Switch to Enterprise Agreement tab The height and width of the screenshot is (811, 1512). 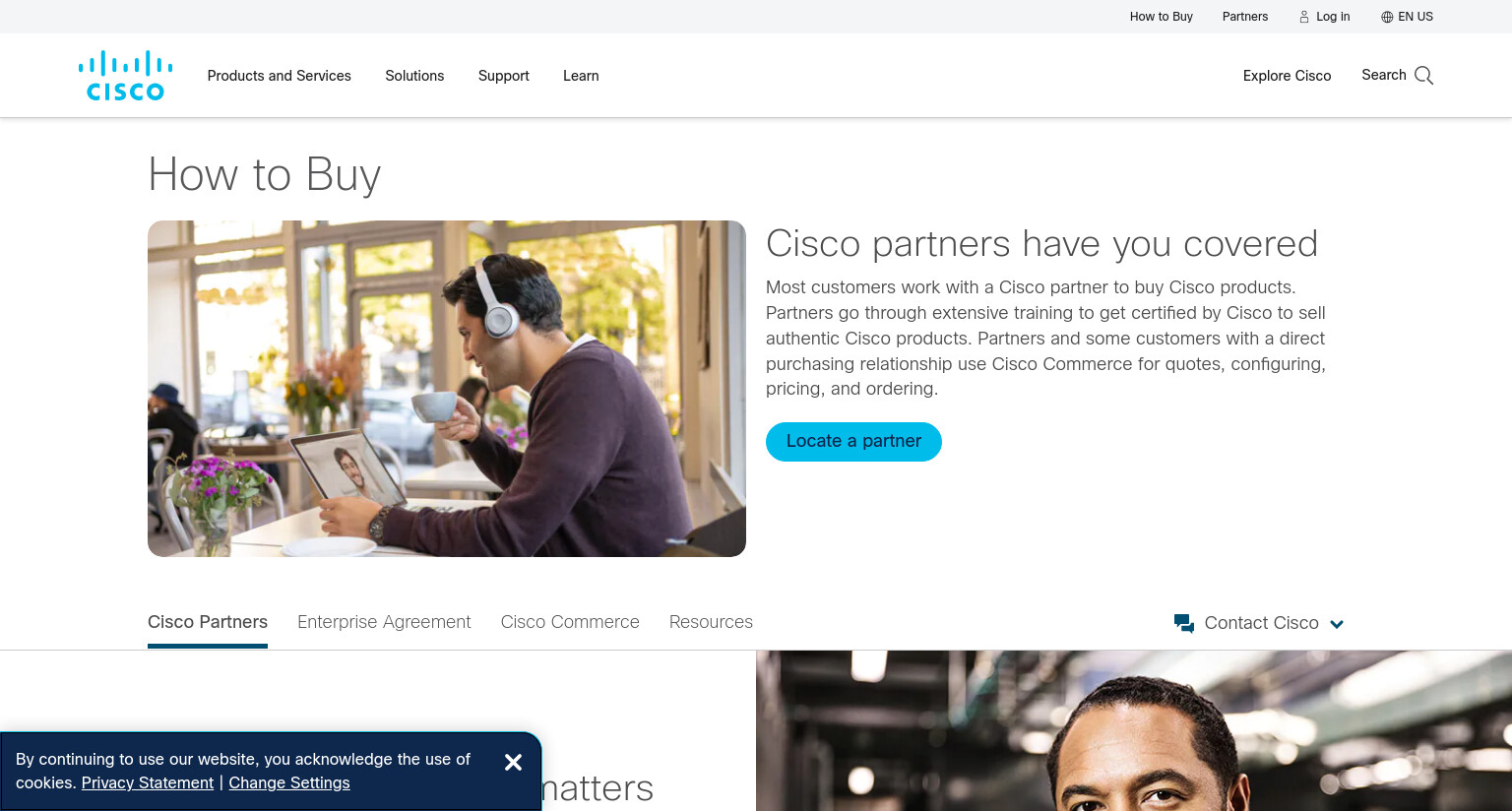pyautogui.click(x=384, y=622)
